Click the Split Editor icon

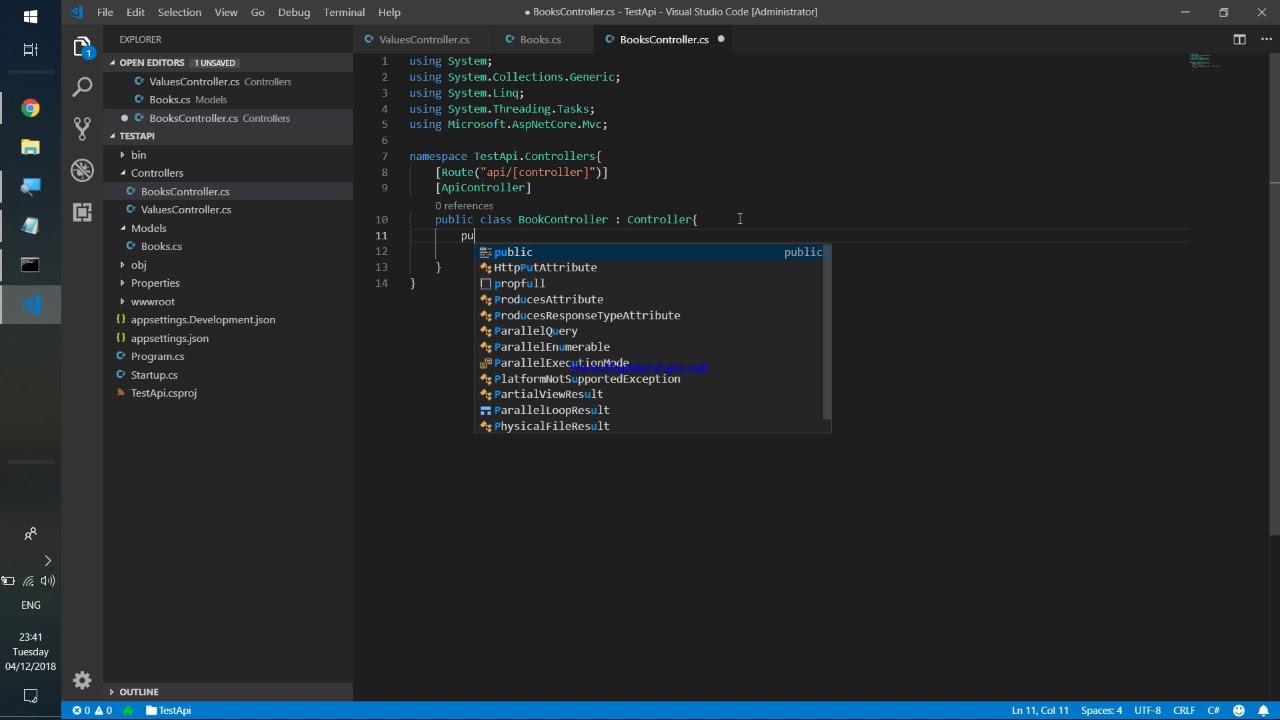(1239, 39)
